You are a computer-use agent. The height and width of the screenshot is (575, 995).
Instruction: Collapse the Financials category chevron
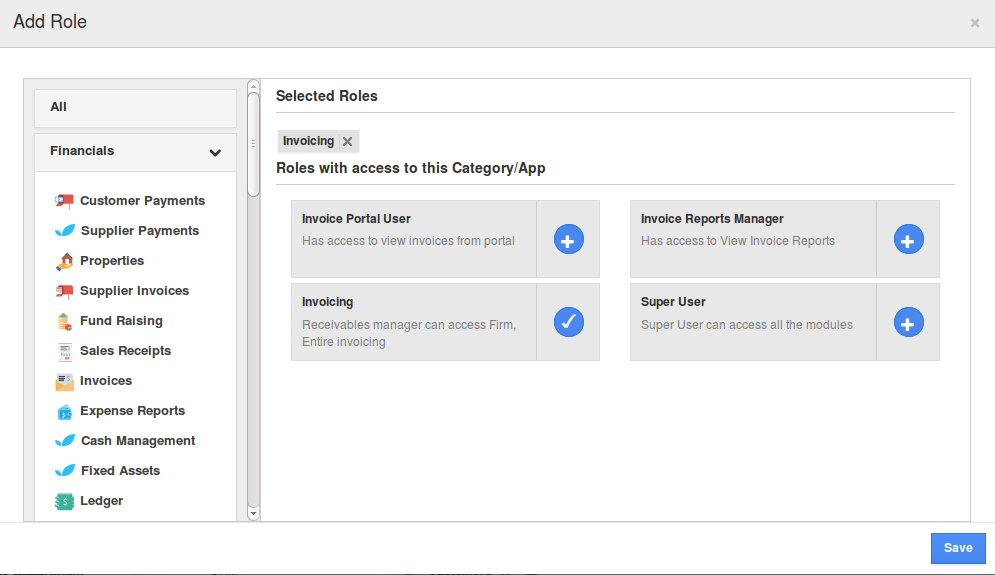(x=215, y=153)
